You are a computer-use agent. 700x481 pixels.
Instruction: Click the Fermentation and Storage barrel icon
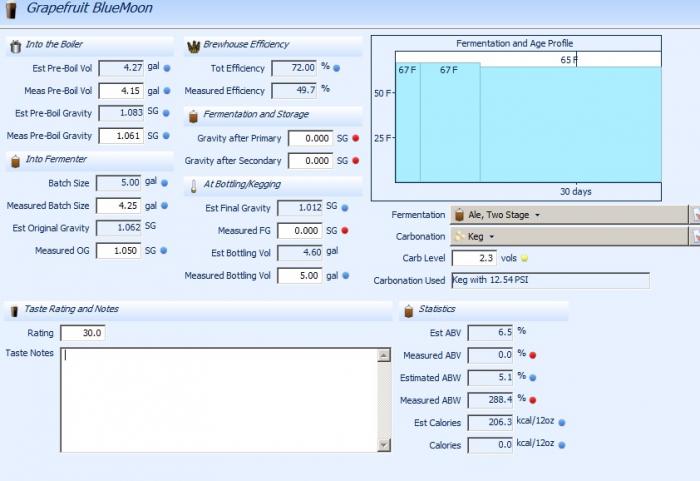(193, 116)
